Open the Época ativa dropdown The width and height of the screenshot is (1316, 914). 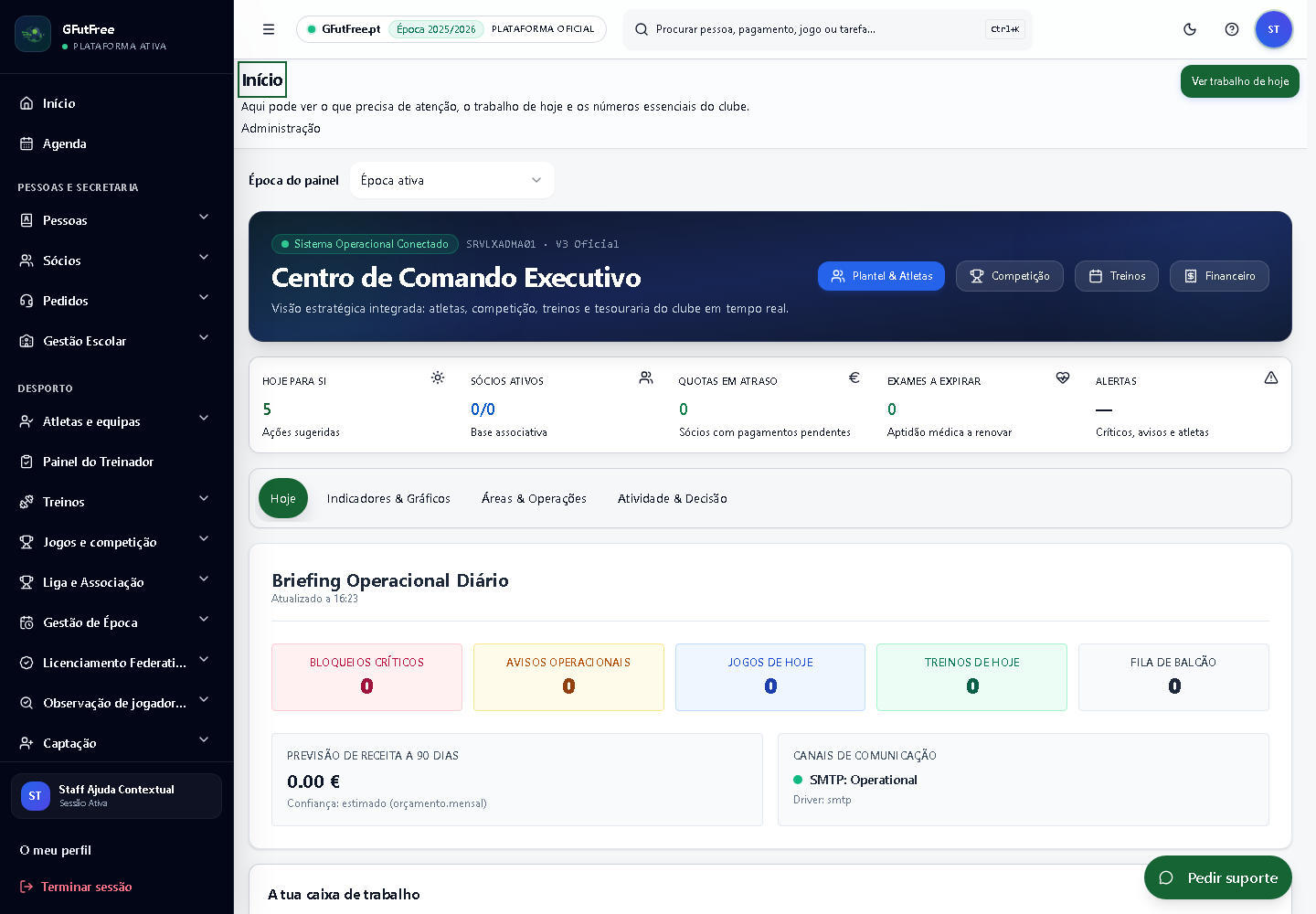(451, 180)
